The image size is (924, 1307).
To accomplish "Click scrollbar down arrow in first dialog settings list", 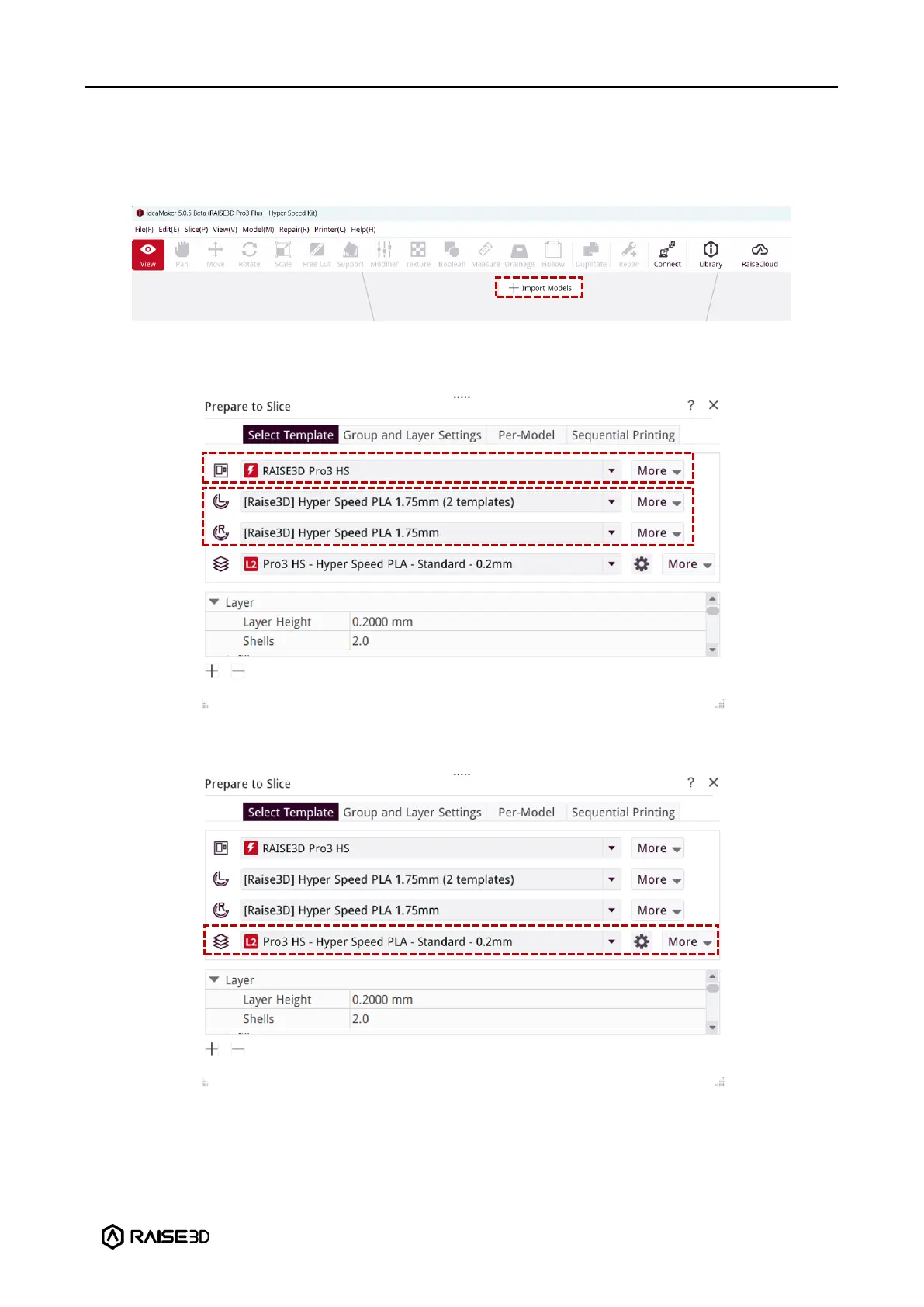I will 712,650.
